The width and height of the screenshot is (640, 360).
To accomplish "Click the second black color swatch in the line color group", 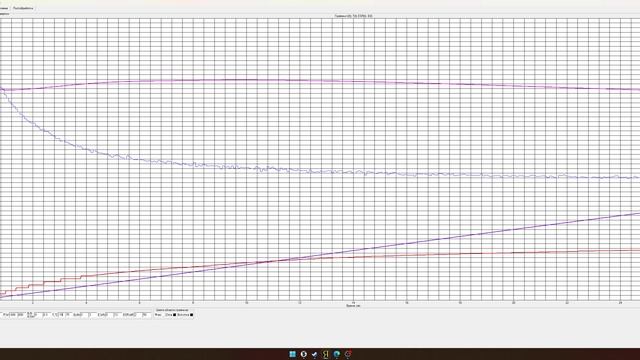I will coord(191,315).
